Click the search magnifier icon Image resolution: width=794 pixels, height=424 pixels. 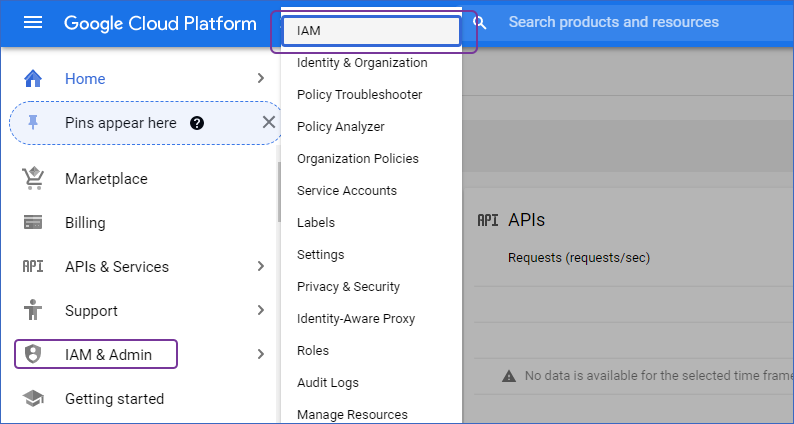(x=480, y=22)
